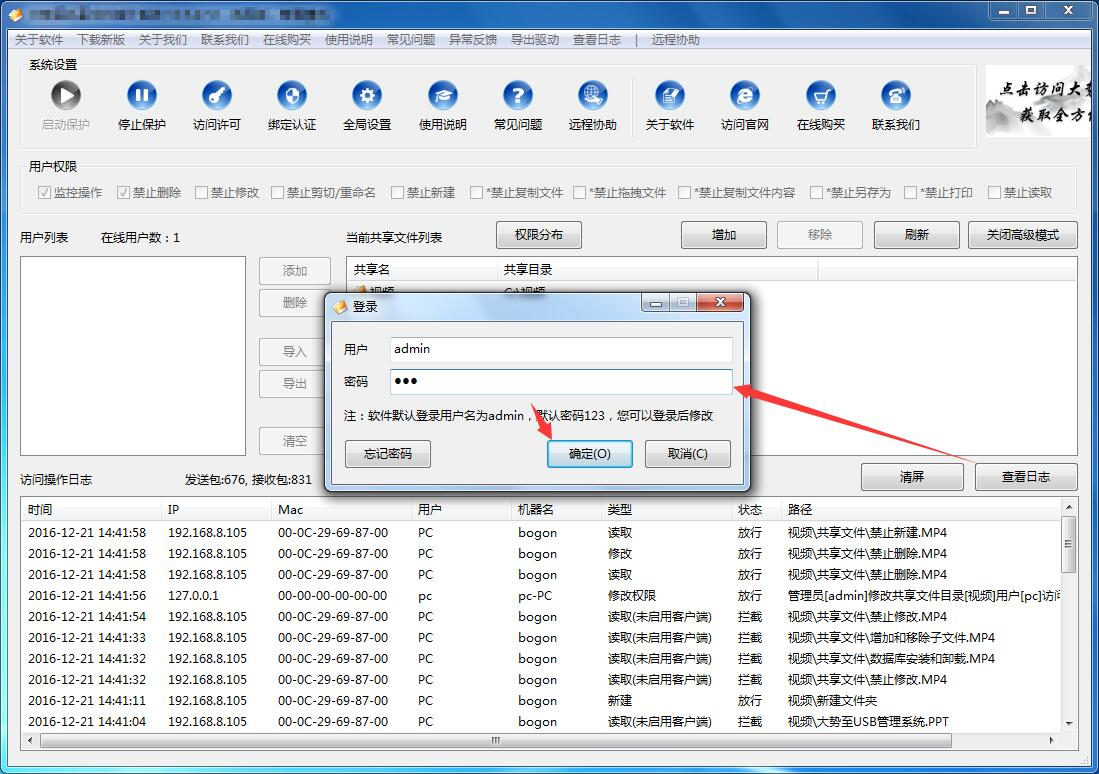Enable the 禁止修改 checkbox
The width and height of the screenshot is (1099, 774).
pos(202,193)
